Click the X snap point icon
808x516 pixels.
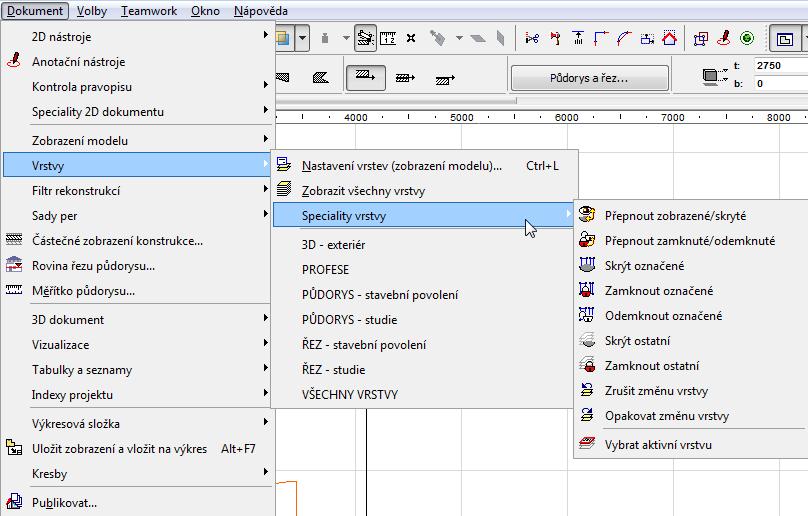click(411, 38)
